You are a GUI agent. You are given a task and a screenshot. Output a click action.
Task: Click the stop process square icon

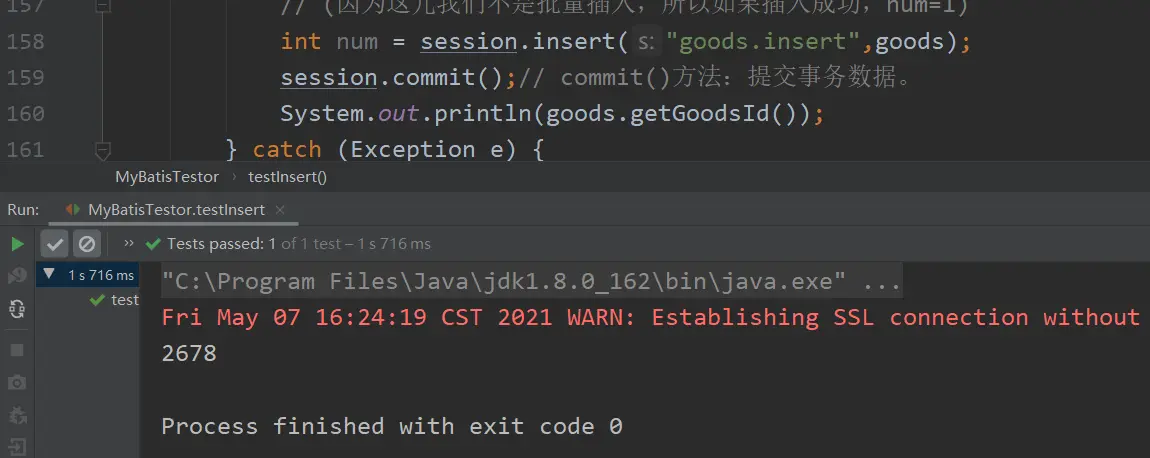[17, 350]
